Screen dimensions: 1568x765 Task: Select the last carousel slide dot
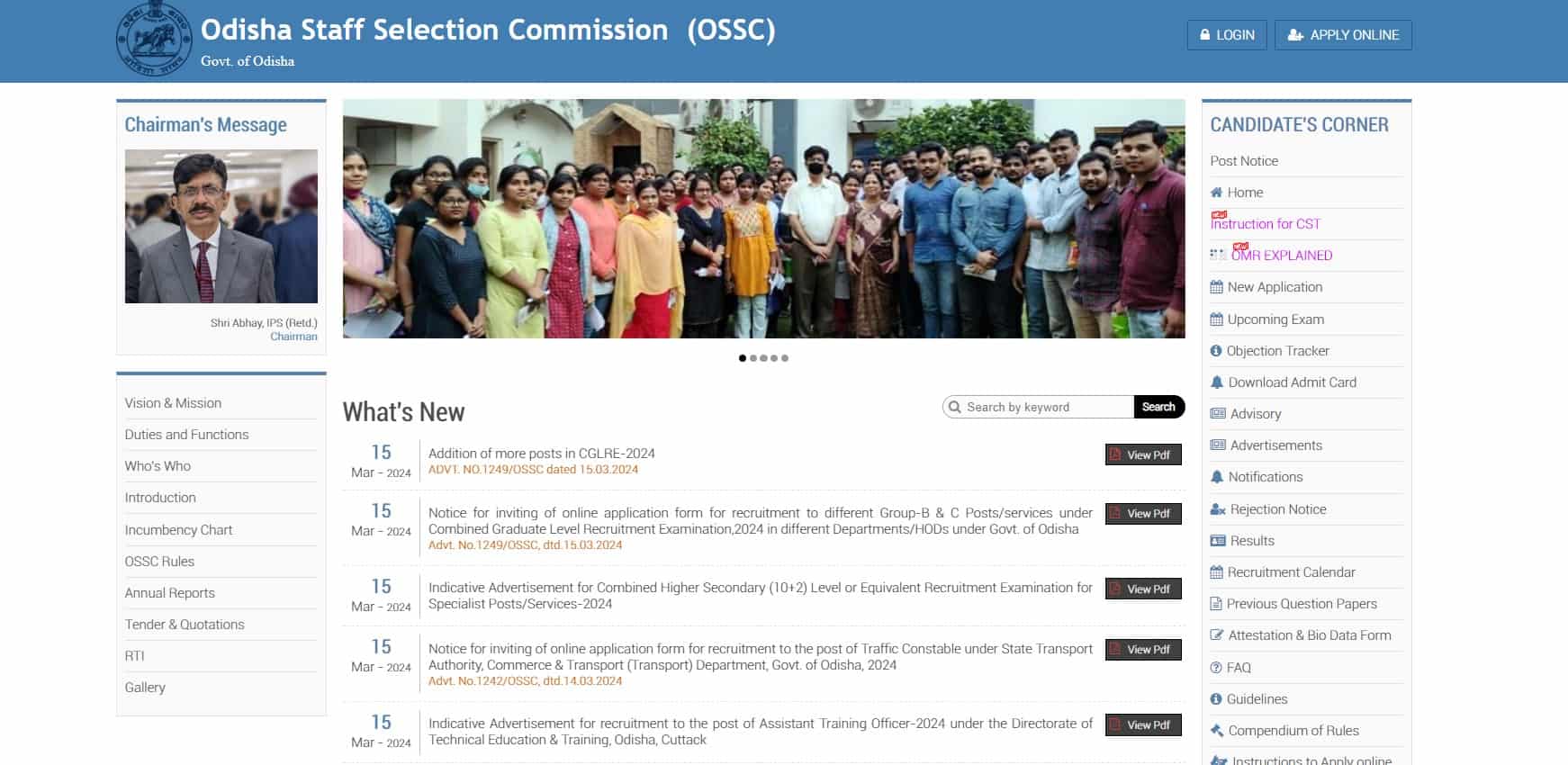click(785, 358)
